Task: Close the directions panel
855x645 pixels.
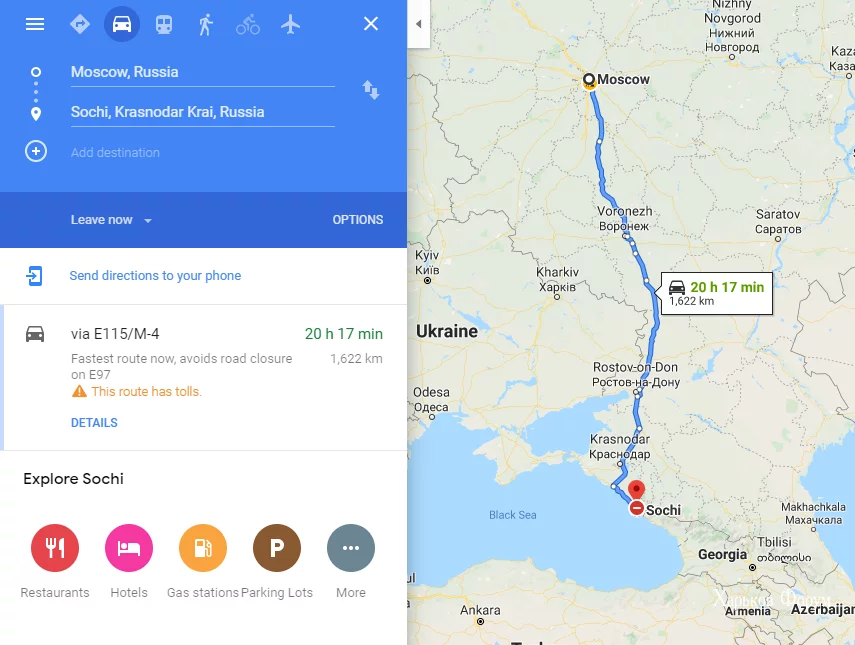Action: 371,23
